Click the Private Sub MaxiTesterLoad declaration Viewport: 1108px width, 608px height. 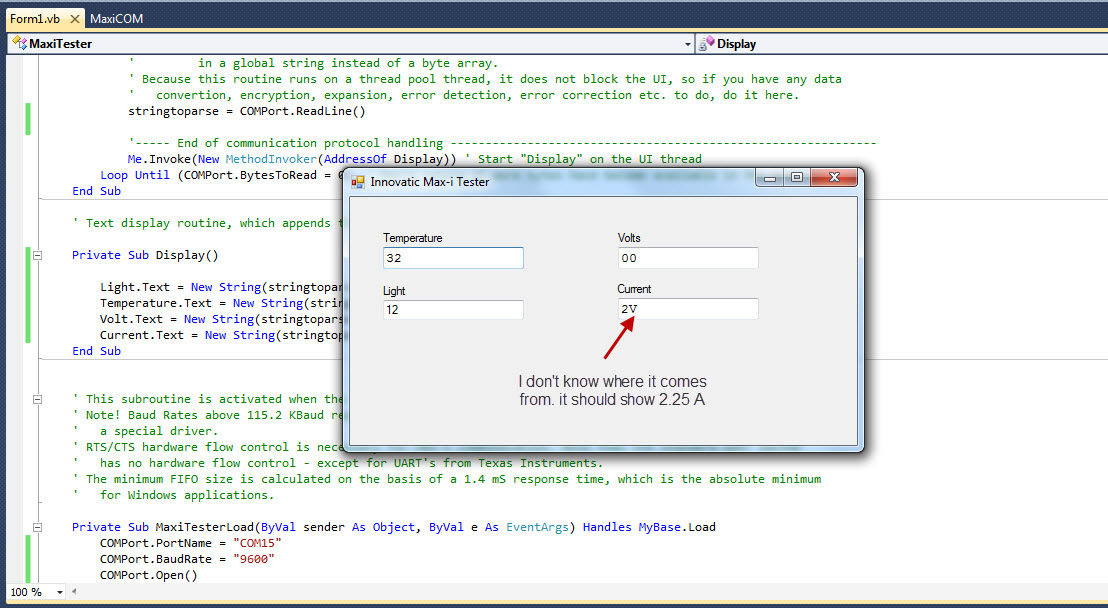(x=394, y=527)
